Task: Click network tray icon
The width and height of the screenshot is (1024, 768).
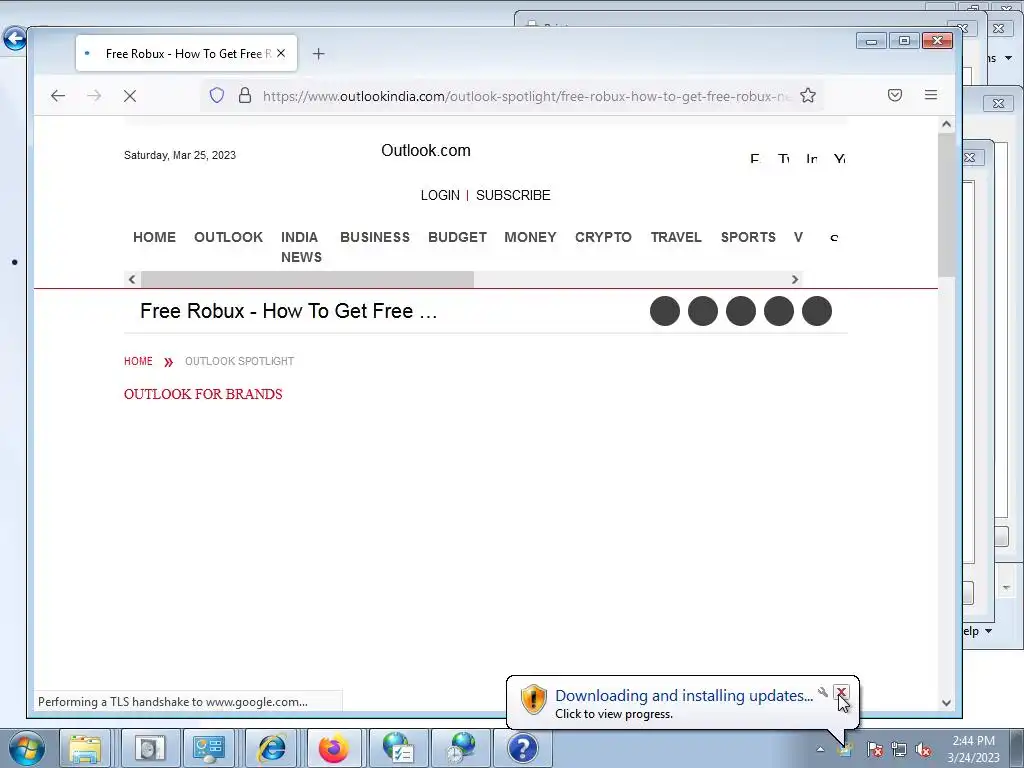Action: click(899, 750)
